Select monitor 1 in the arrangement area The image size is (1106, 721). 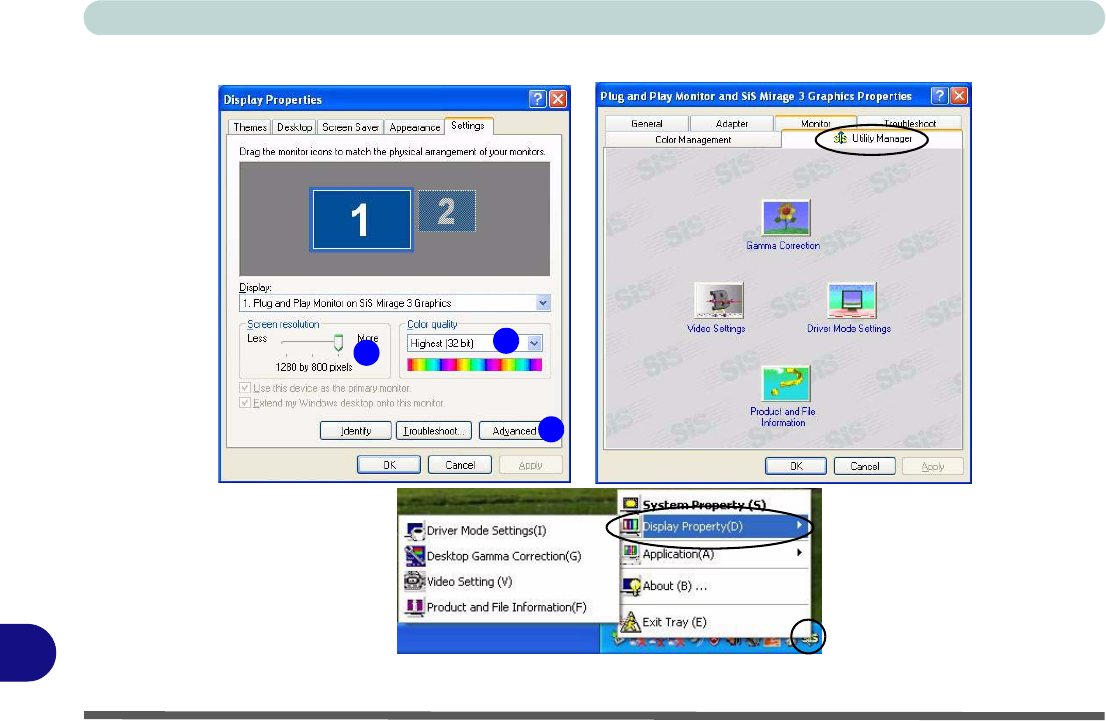[x=361, y=219]
